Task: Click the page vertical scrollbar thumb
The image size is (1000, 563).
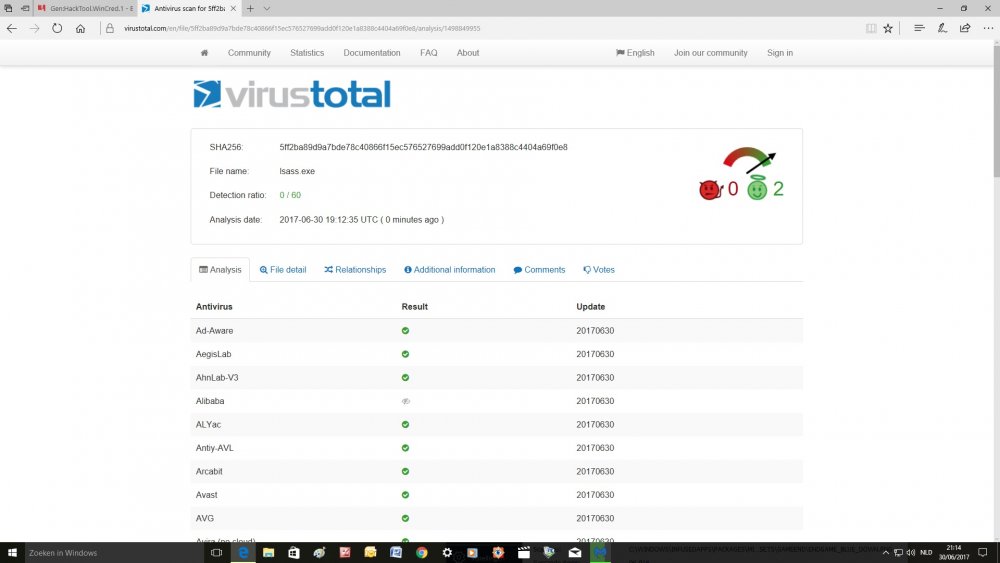Action: pos(996,112)
